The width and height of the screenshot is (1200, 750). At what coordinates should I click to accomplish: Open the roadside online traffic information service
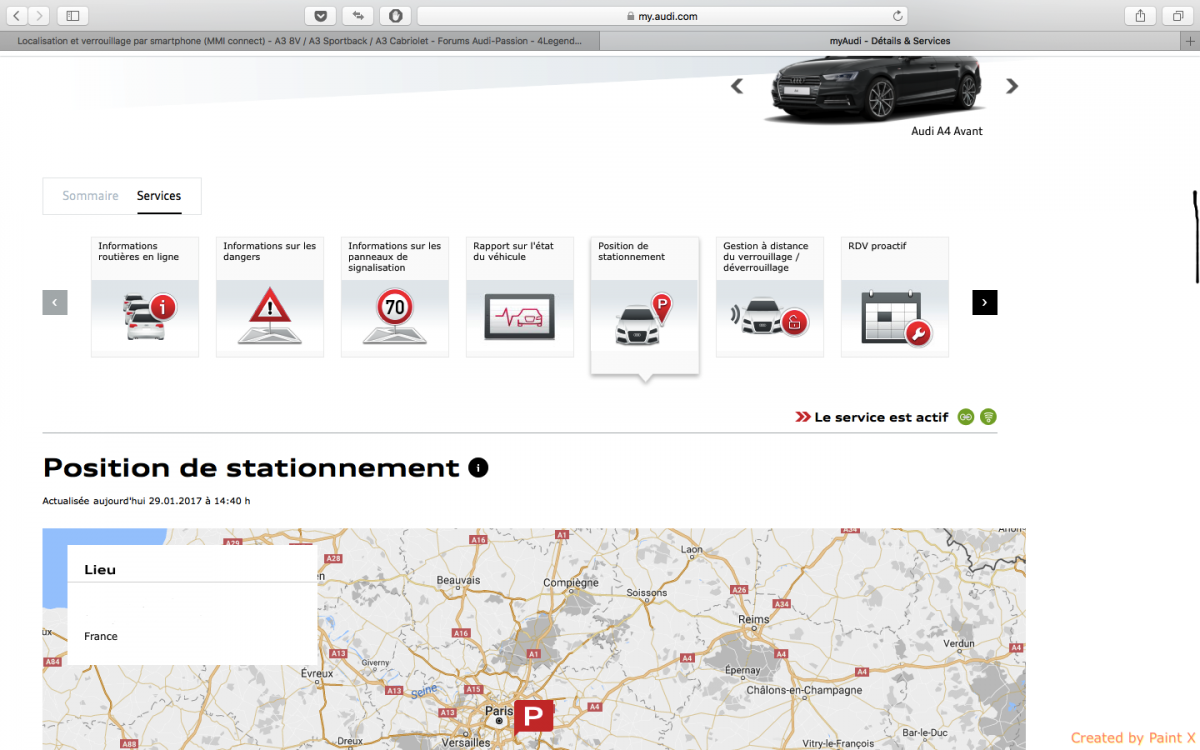[x=145, y=297]
